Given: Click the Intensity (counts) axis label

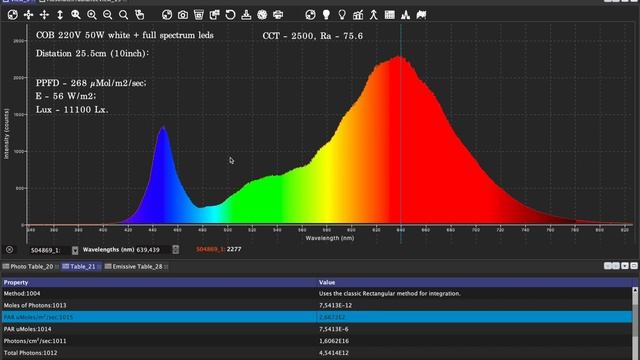Looking at the screenshot, I should click(6, 133).
